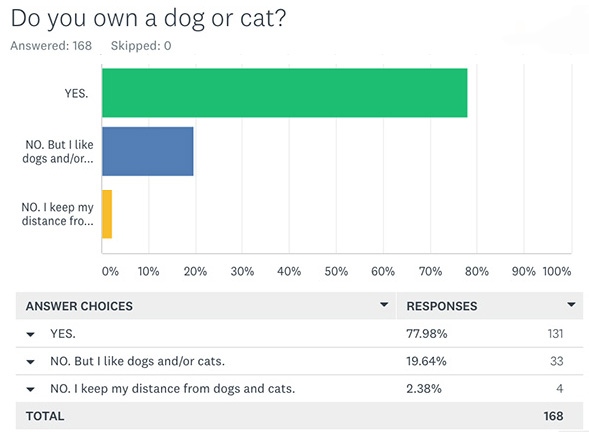This screenshot has width=589, height=433.
Task: Open the ANSWER CHOICES column dropdown arrow
Action: pyautogui.click(x=384, y=305)
